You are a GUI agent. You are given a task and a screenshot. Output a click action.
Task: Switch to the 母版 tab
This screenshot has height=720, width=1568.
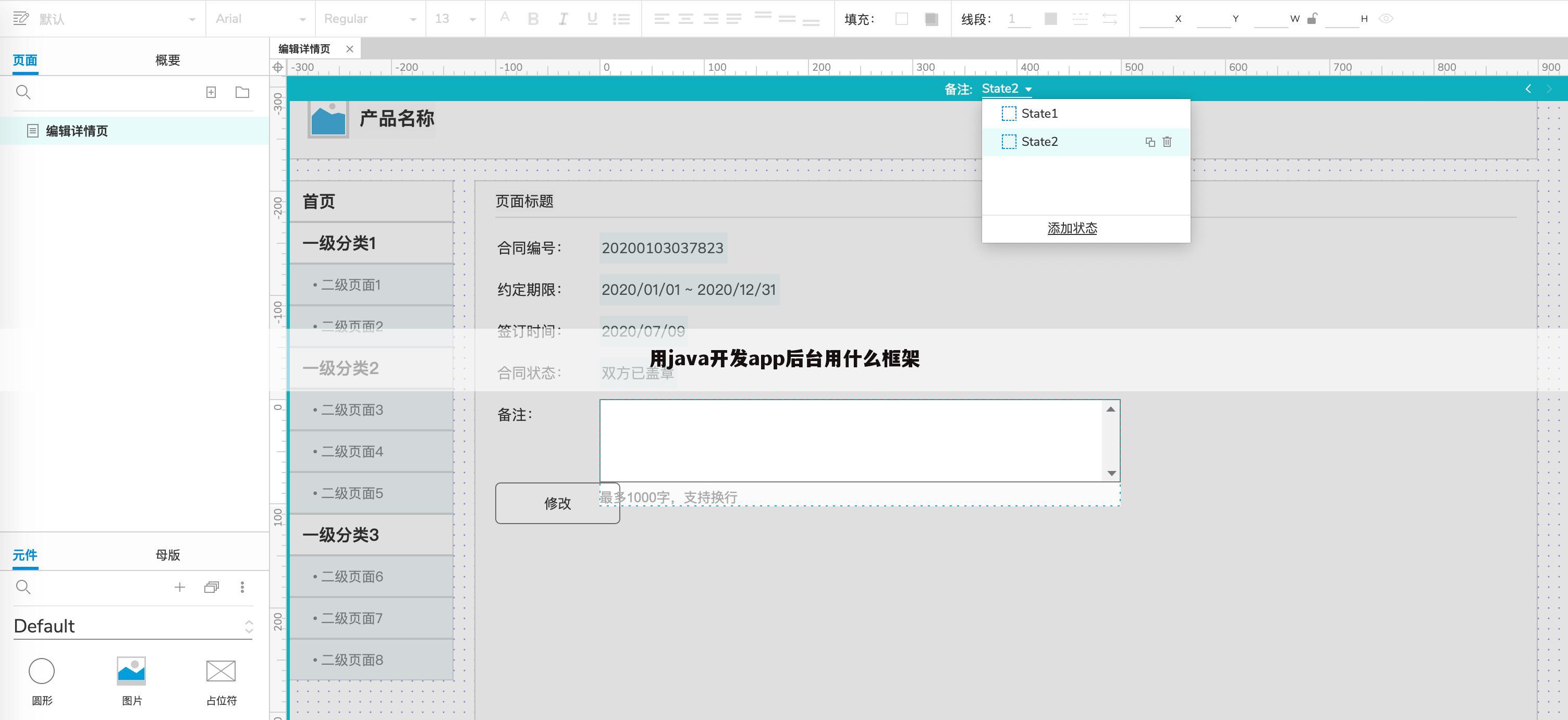point(168,555)
